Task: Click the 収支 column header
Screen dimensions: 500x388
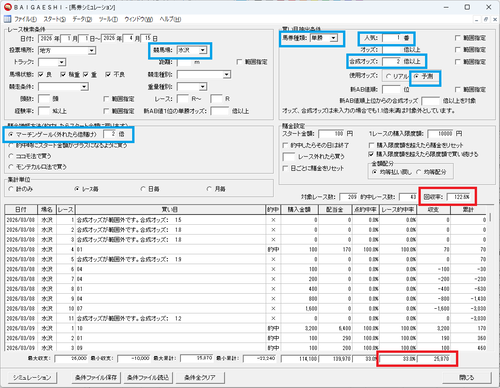Action: [x=433, y=210]
